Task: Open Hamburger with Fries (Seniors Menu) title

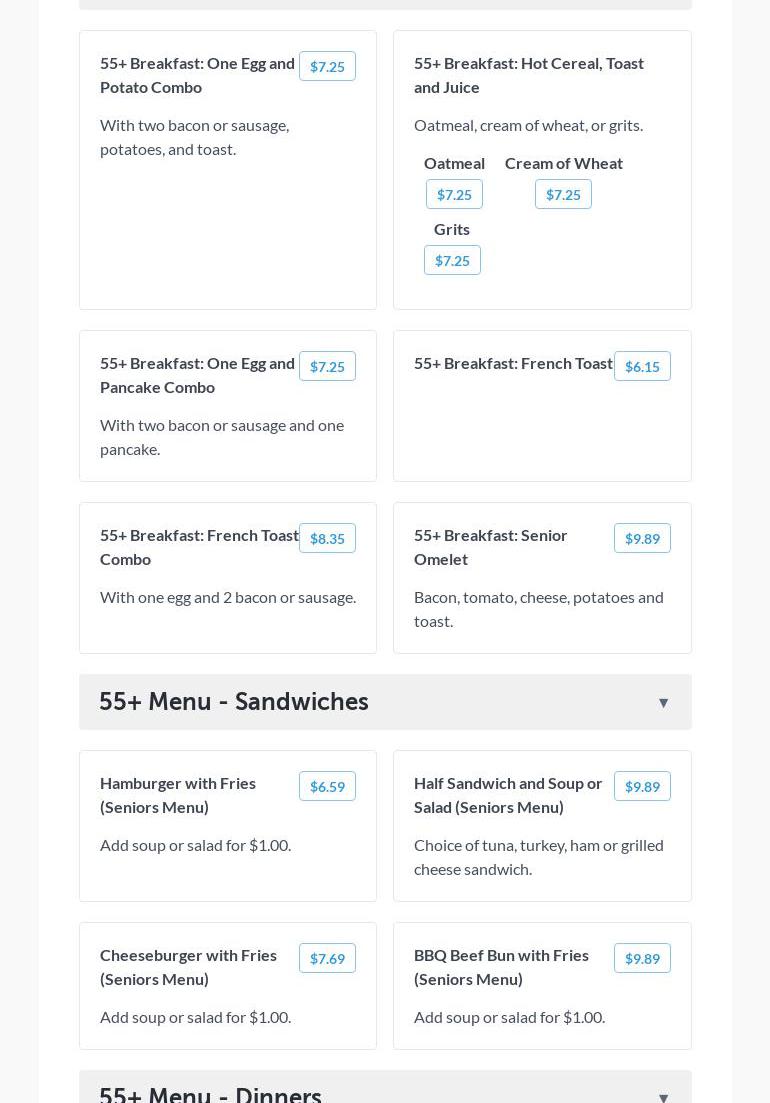Action: [x=178, y=795]
